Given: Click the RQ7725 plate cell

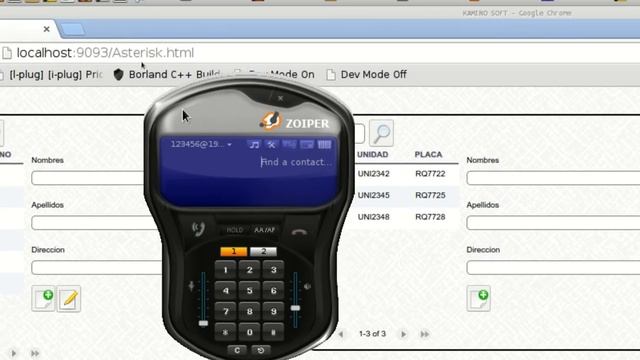Looking at the screenshot, I should [x=430, y=196].
